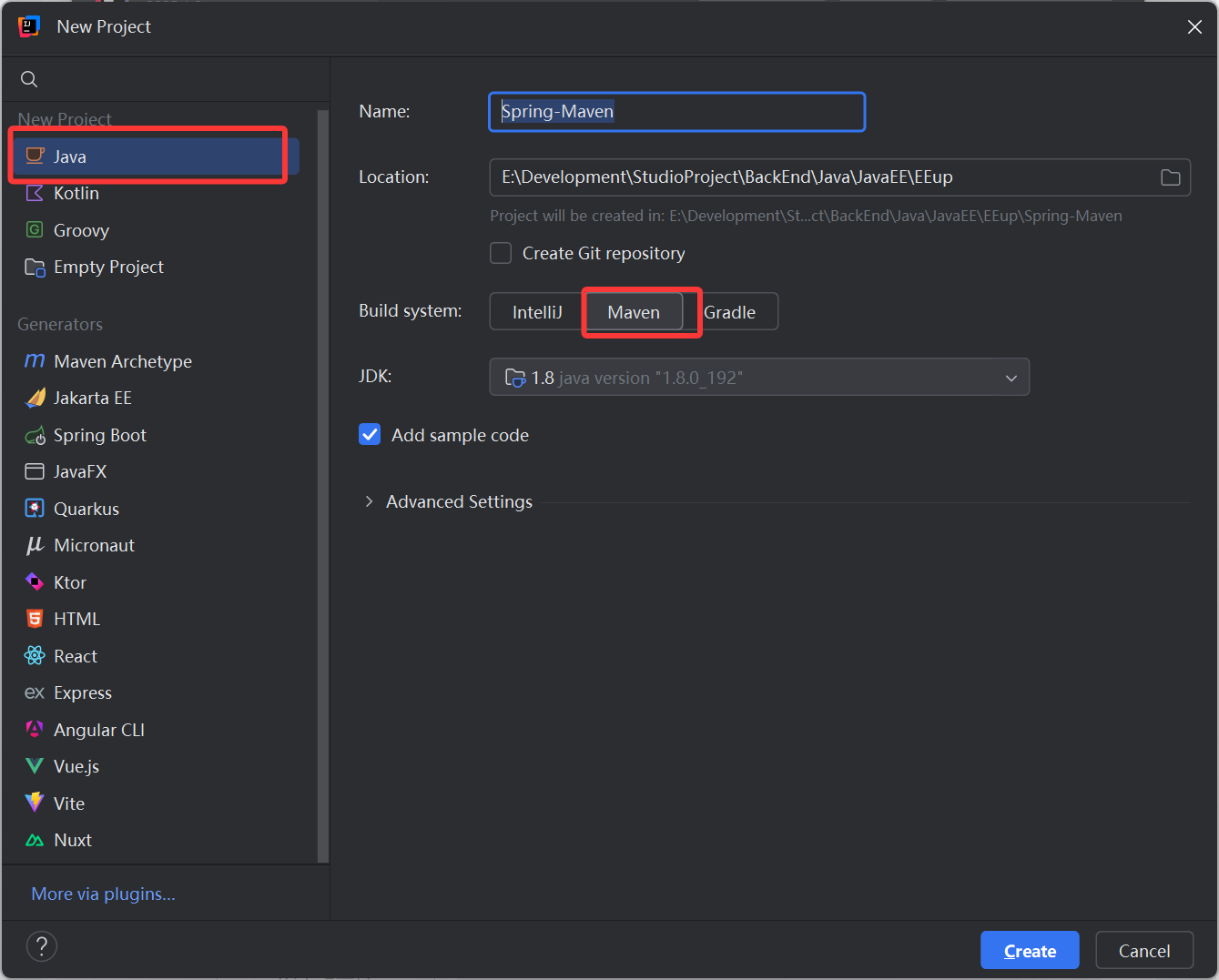The width and height of the screenshot is (1219, 980).
Task: Select Jakarta EE generator label
Action: coord(93,398)
